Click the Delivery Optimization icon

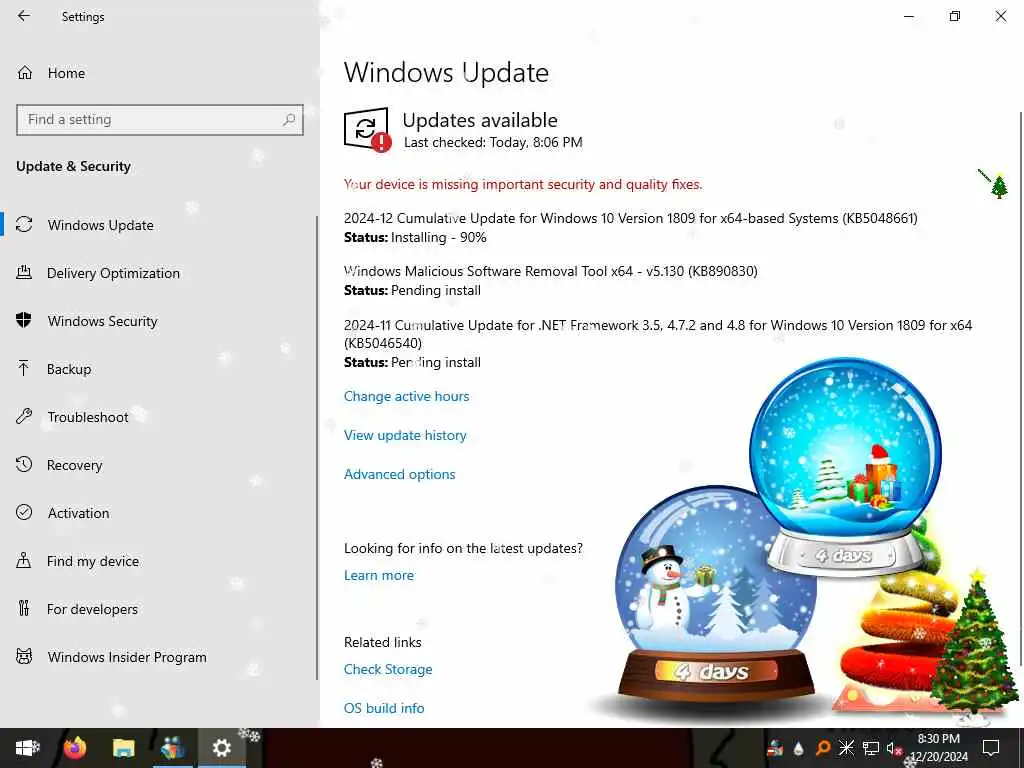click(x=24, y=272)
